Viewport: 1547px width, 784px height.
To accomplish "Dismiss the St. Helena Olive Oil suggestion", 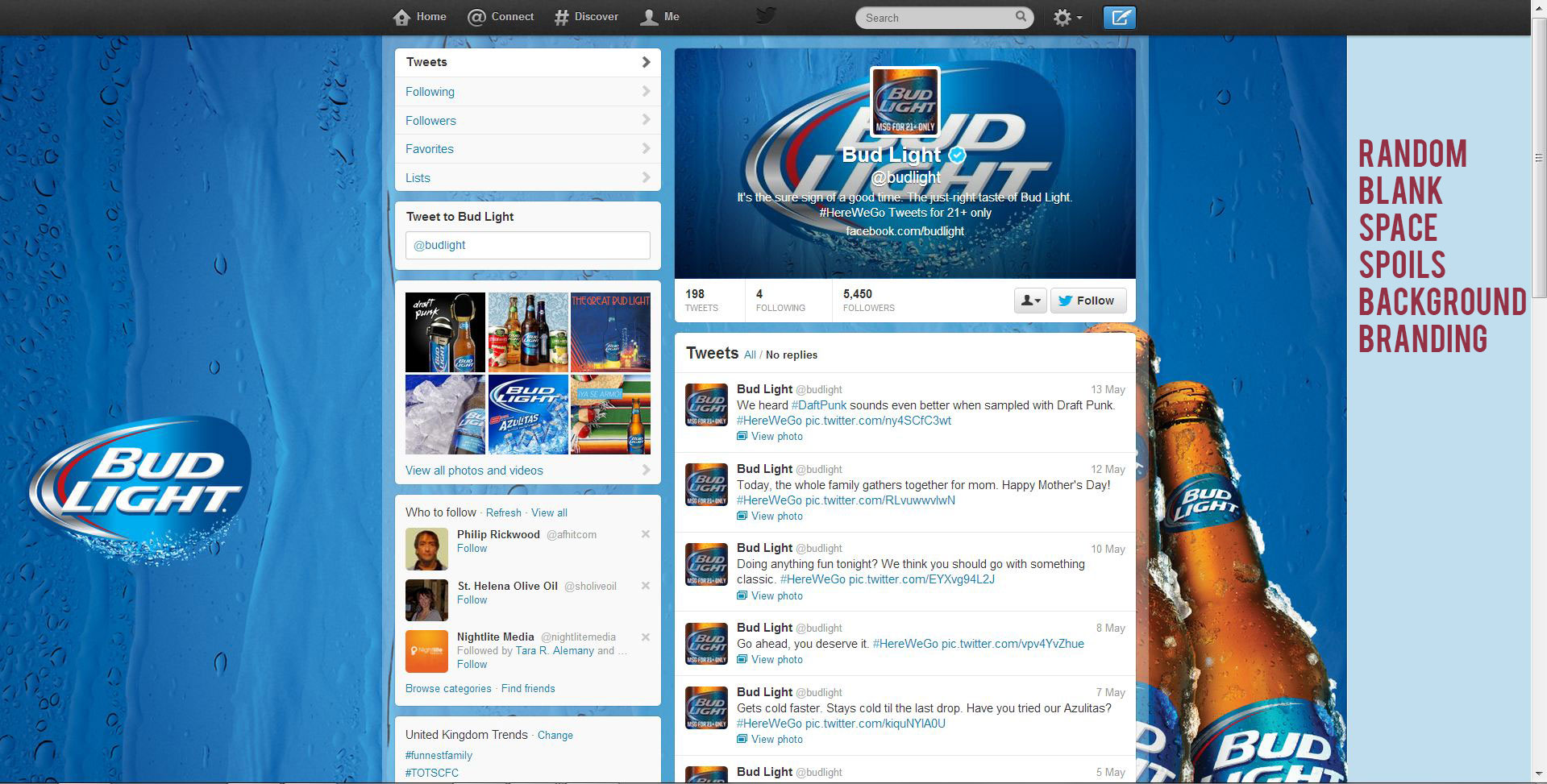I will 646,586.
